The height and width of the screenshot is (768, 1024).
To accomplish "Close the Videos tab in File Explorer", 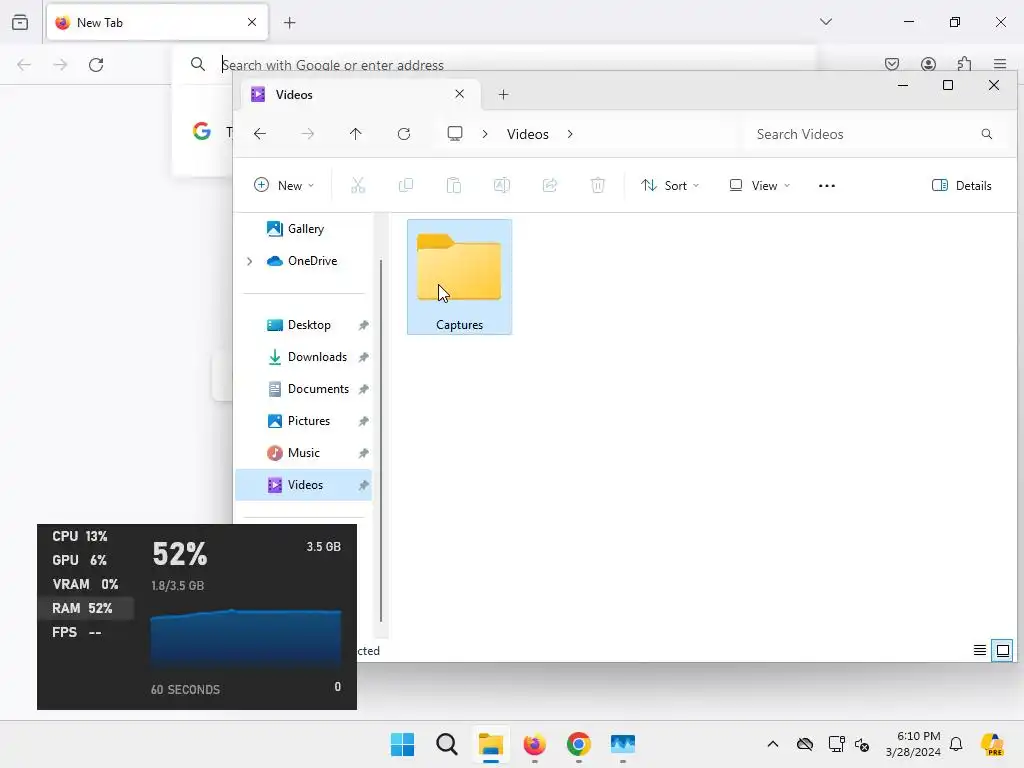I will 460,94.
